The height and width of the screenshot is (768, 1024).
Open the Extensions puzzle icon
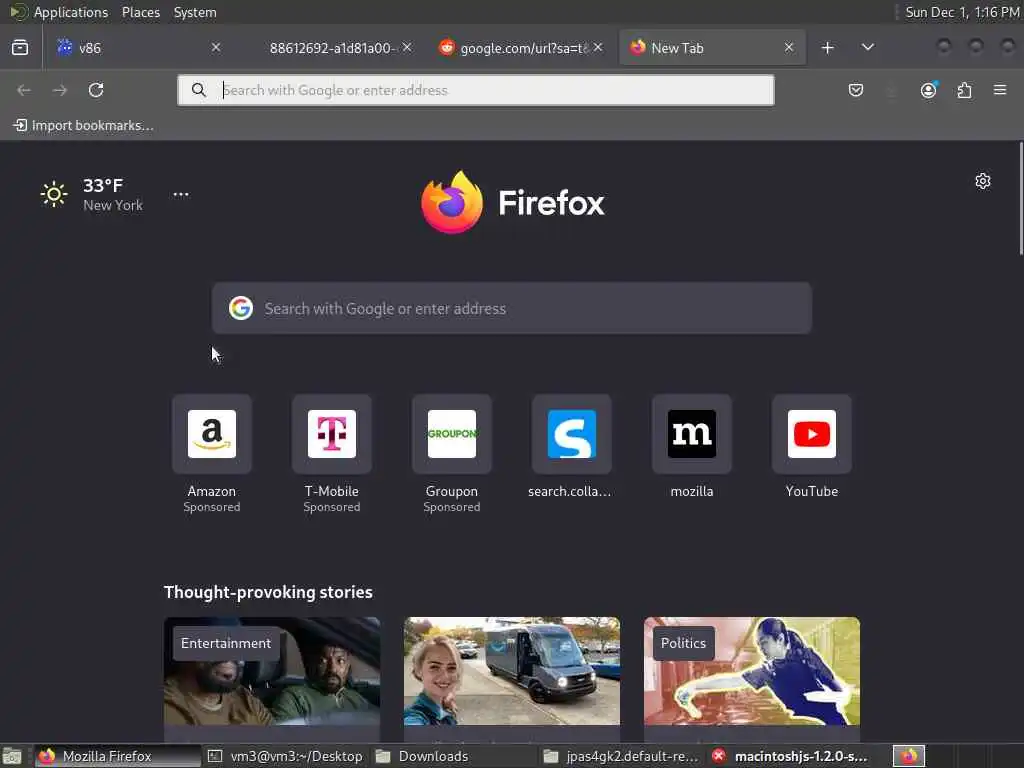tap(964, 90)
